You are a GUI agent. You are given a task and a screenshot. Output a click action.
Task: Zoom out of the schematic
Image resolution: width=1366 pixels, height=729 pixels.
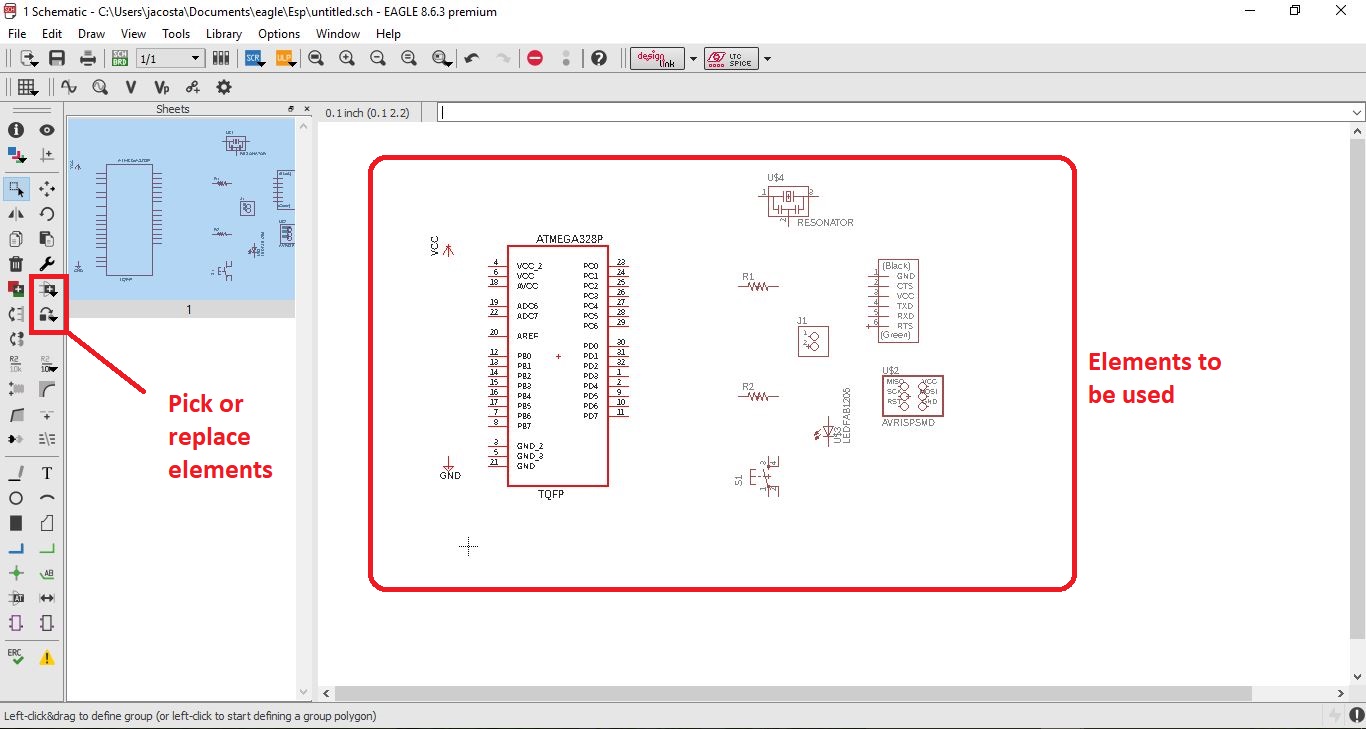(378, 58)
